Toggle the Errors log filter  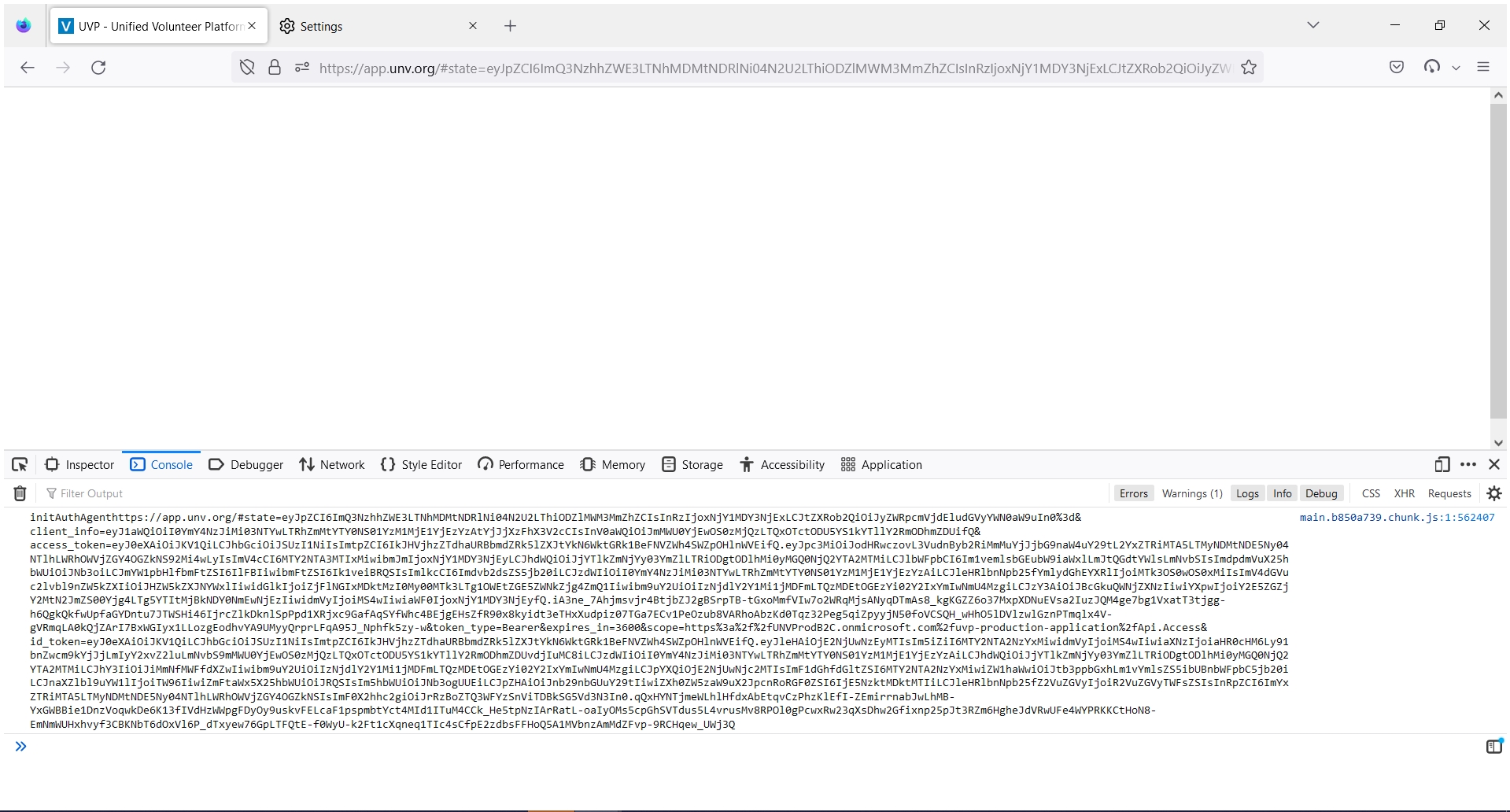pyautogui.click(x=1132, y=493)
